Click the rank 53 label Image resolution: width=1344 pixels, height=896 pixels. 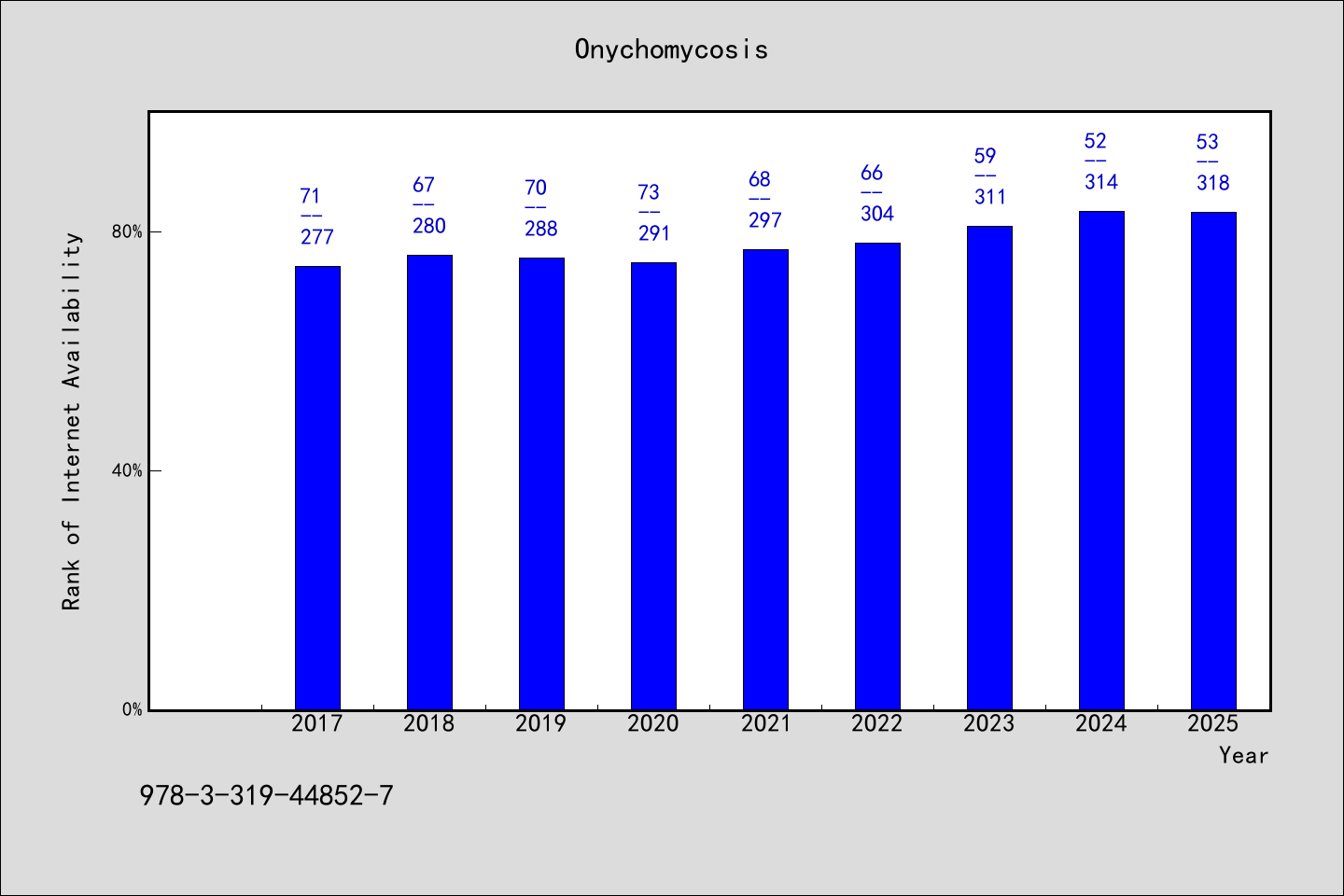pyautogui.click(x=1208, y=142)
